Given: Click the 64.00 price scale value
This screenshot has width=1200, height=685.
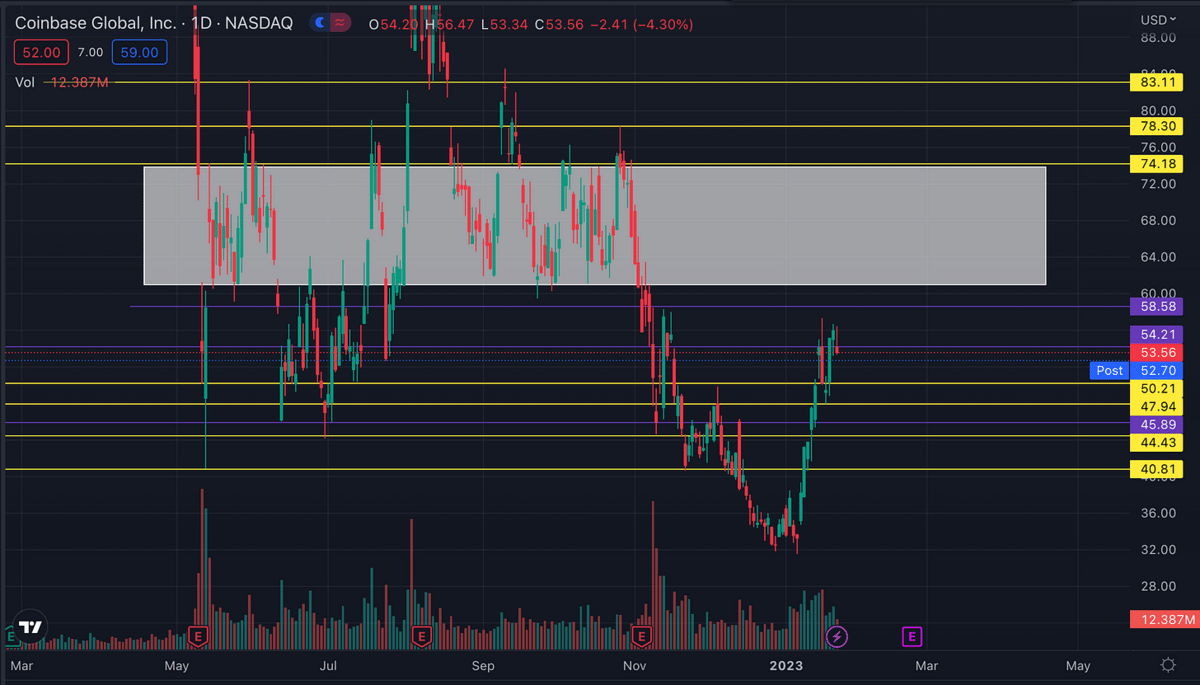Looking at the screenshot, I should tap(1157, 257).
